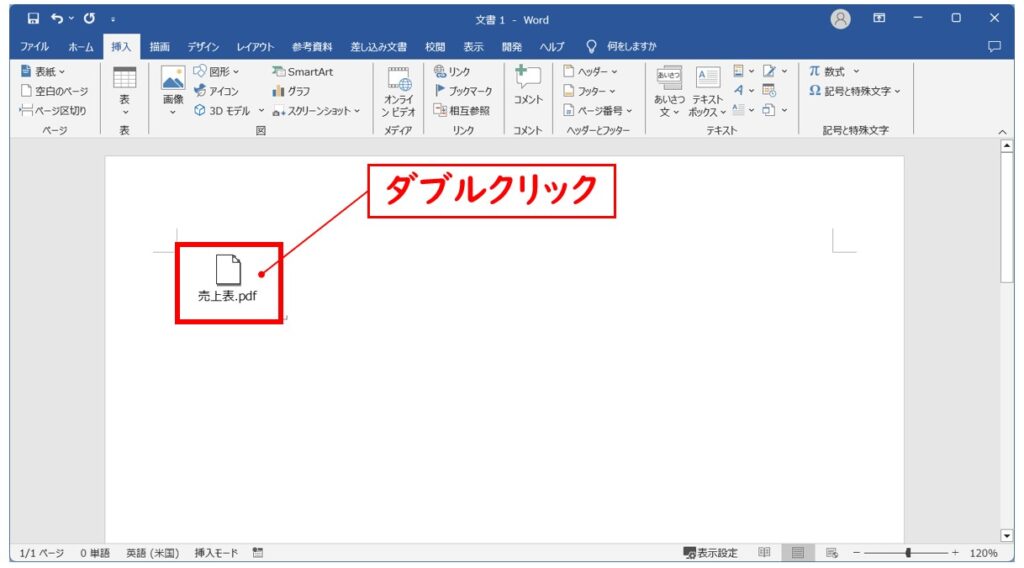
Task: Open 表示設定 in the status bar
Action: click(710, 553)
